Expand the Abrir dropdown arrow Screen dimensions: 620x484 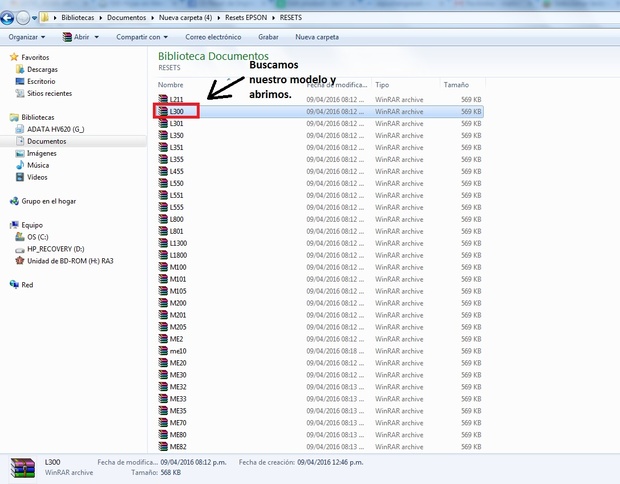[x=96, y=37]
